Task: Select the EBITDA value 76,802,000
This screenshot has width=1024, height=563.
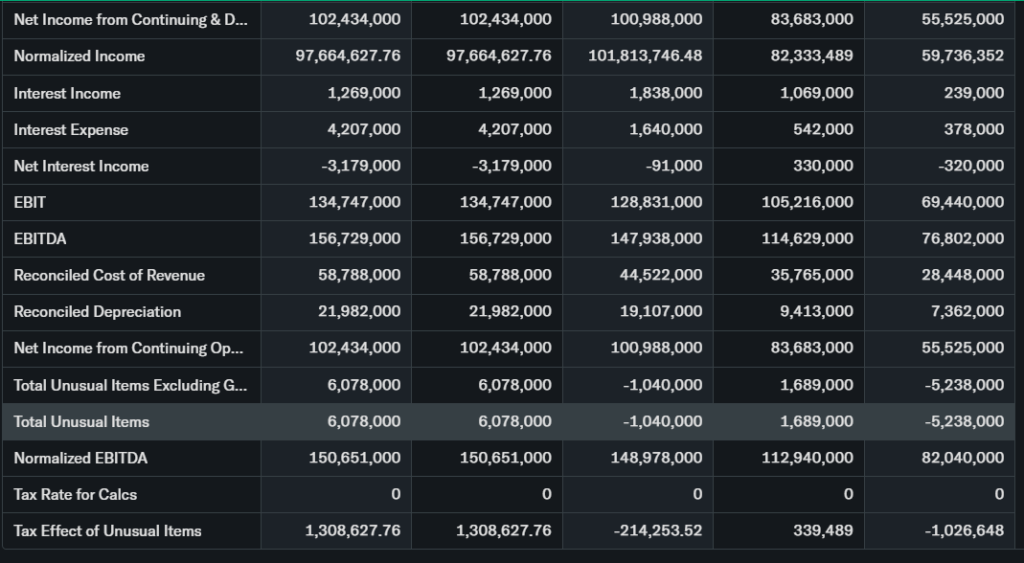Action: pyautogui.click(x=960, y=239)
